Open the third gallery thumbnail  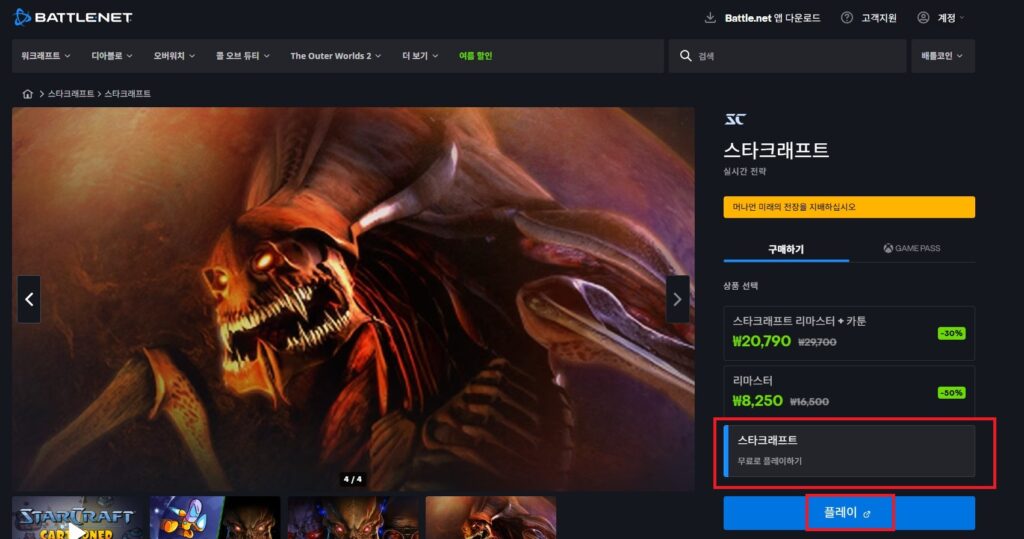[353, 518]
